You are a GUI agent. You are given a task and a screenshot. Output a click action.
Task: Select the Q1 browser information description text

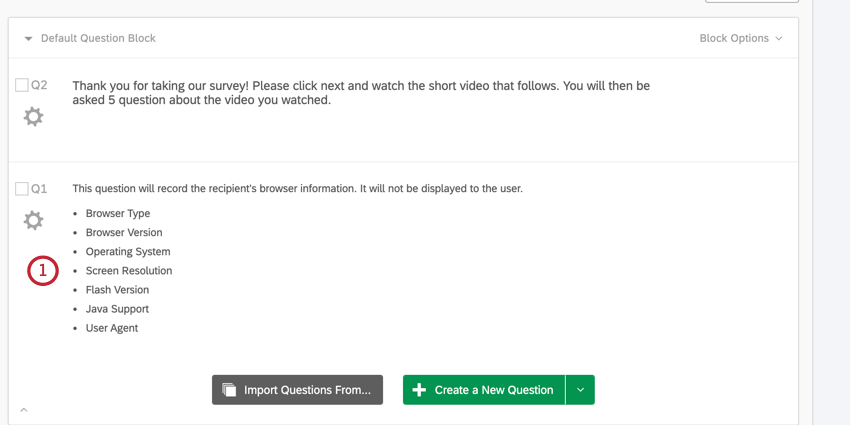tap(297, 188)
